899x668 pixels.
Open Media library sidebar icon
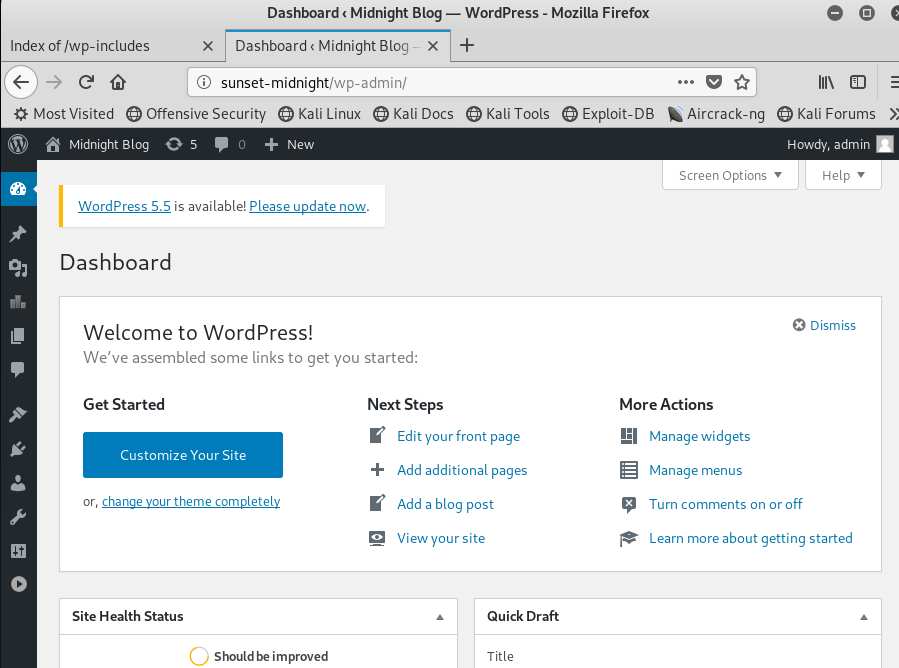pos(18,268)
